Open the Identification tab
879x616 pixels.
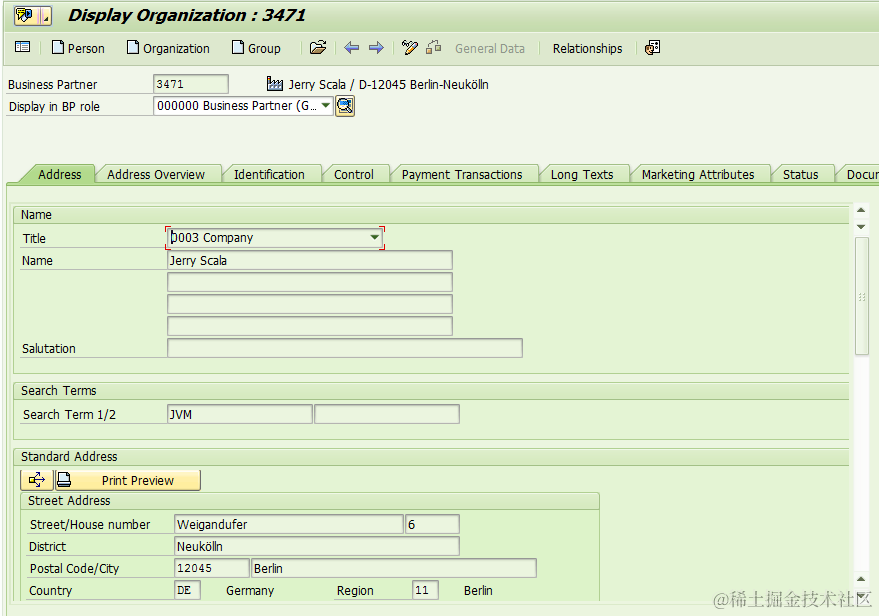(269, 174)
